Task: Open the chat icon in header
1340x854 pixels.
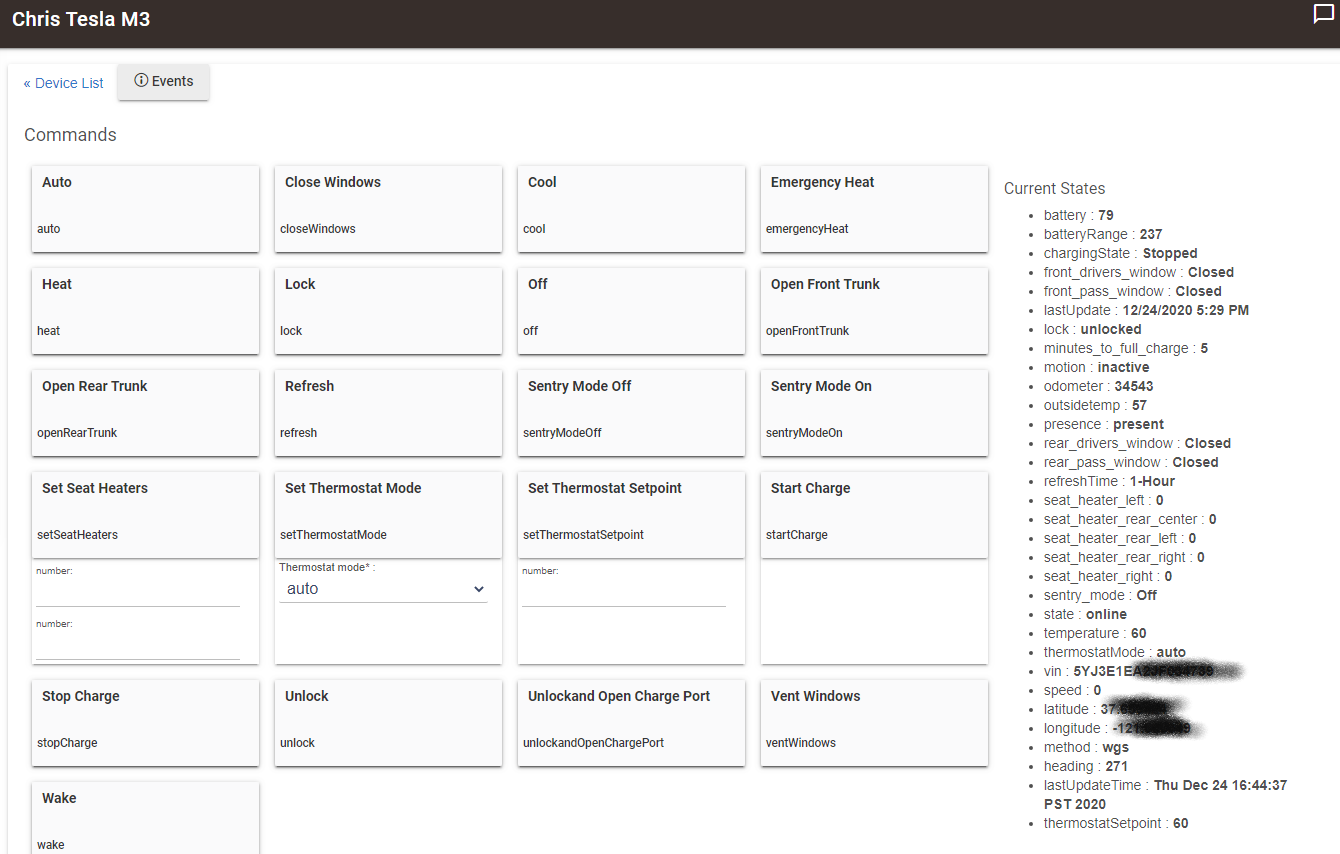Action: click(1323, 14)
